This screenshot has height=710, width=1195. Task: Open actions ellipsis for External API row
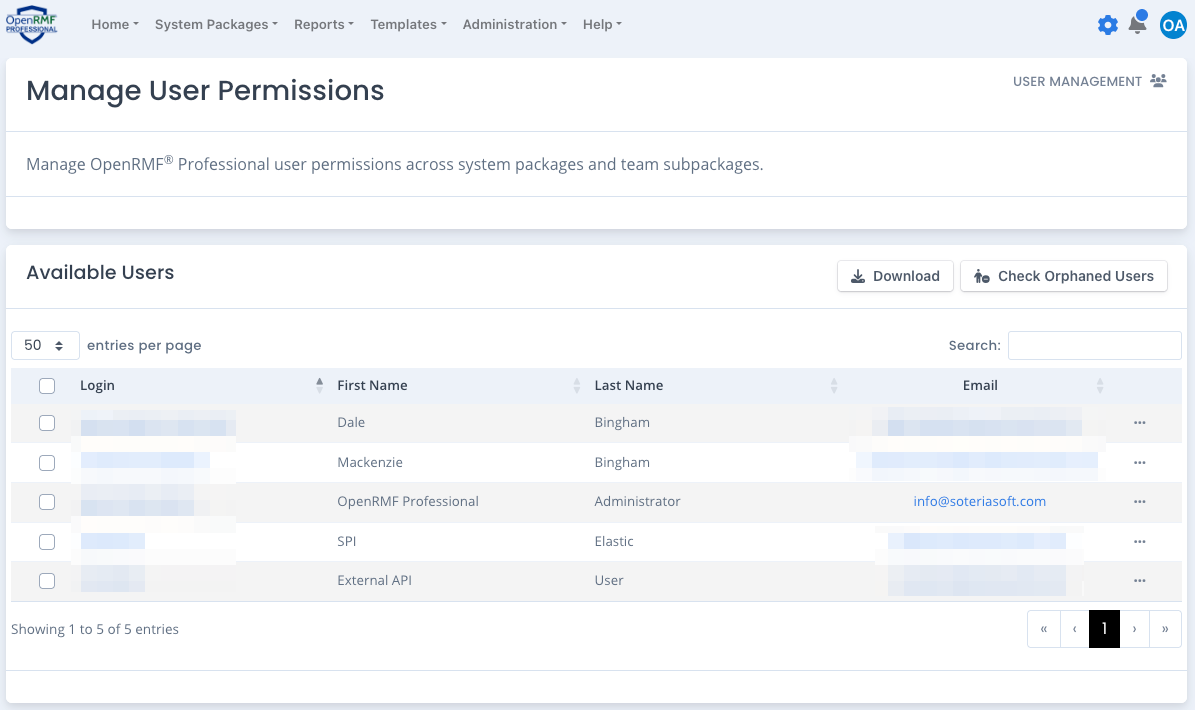(1139, 580)
